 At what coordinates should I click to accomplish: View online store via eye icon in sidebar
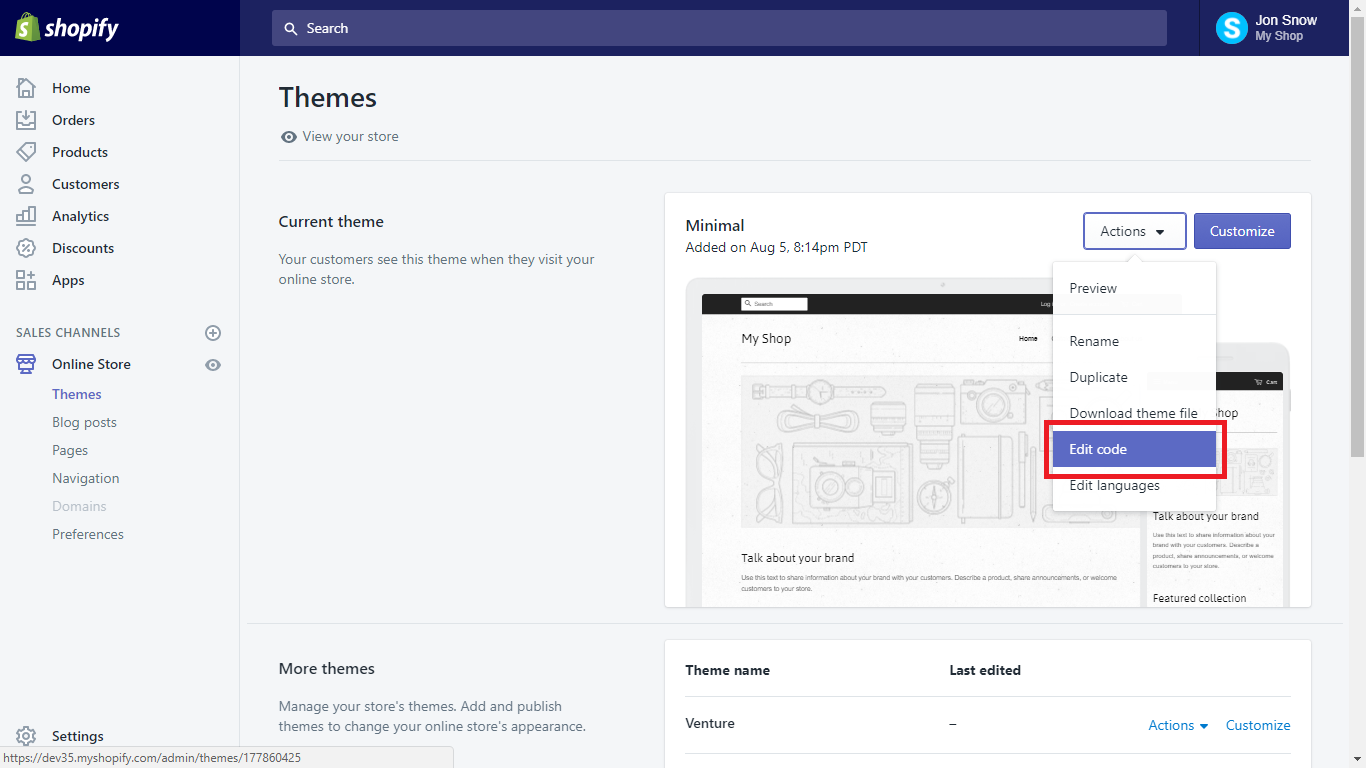point(213,365)
